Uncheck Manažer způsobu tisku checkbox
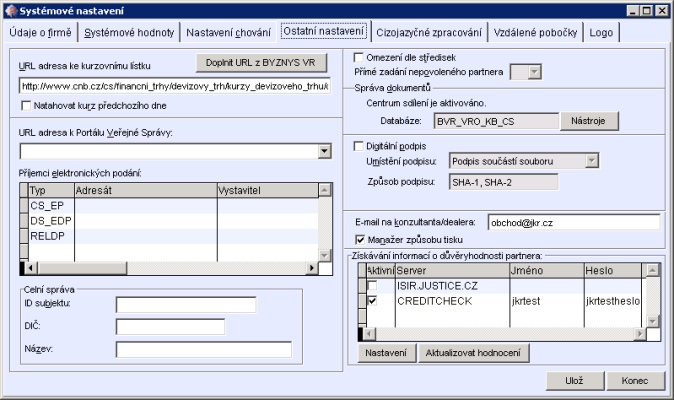 coord(361,239)
